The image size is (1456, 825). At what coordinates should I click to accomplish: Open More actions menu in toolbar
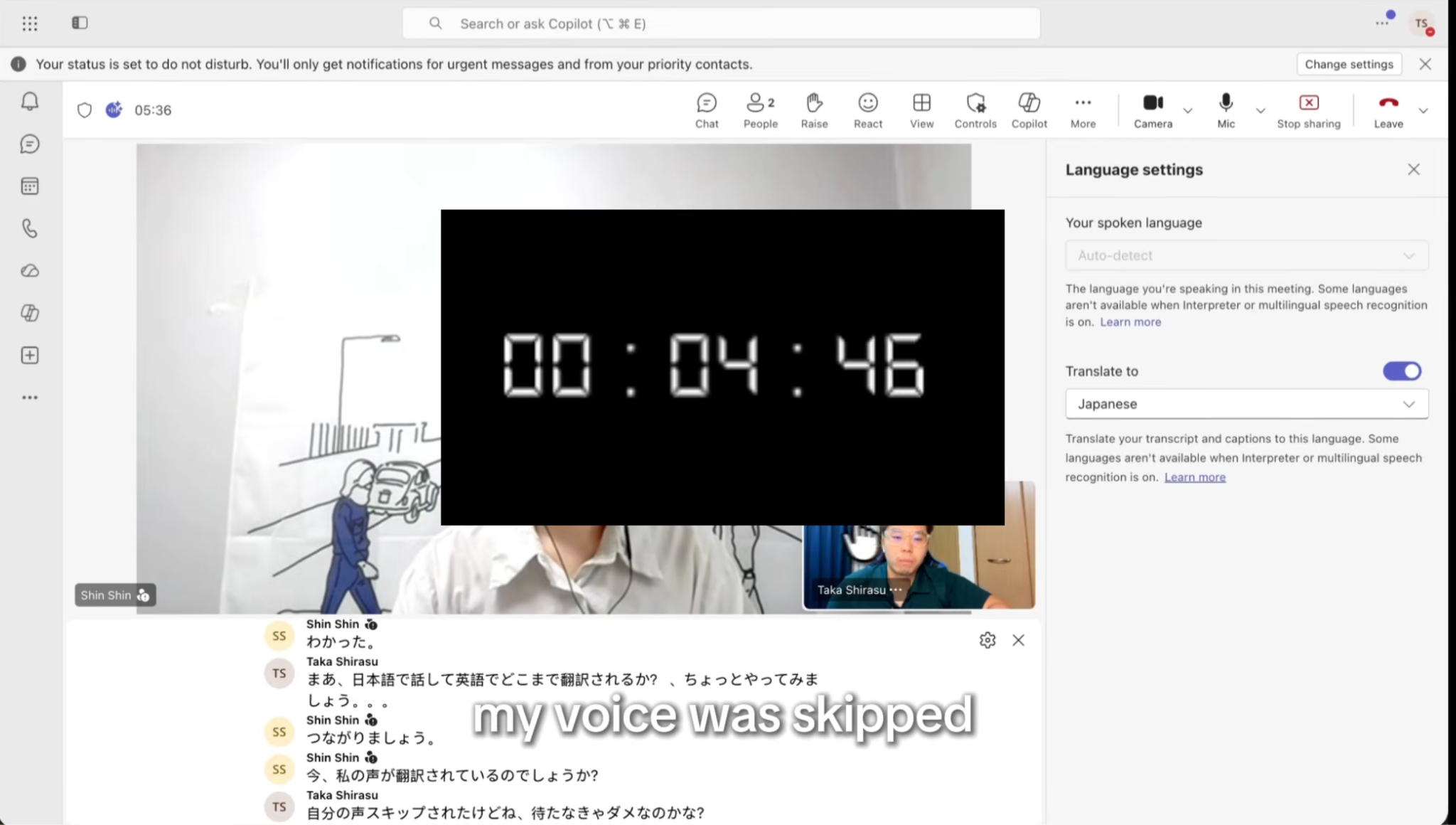pos(1083,111)
